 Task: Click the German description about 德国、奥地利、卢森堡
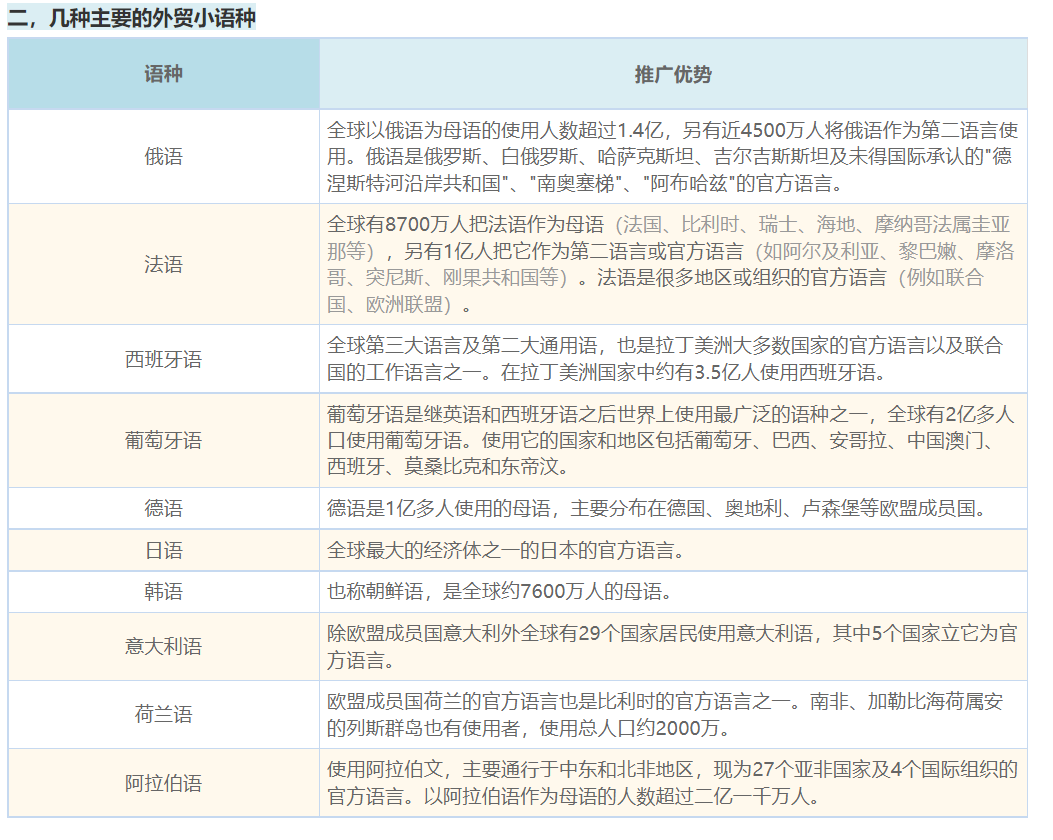657,509
